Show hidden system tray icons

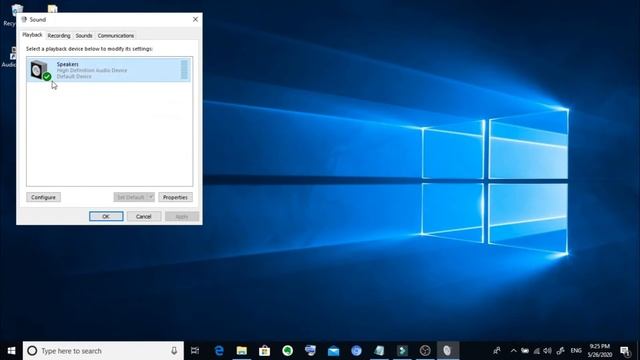click(513, 351)
